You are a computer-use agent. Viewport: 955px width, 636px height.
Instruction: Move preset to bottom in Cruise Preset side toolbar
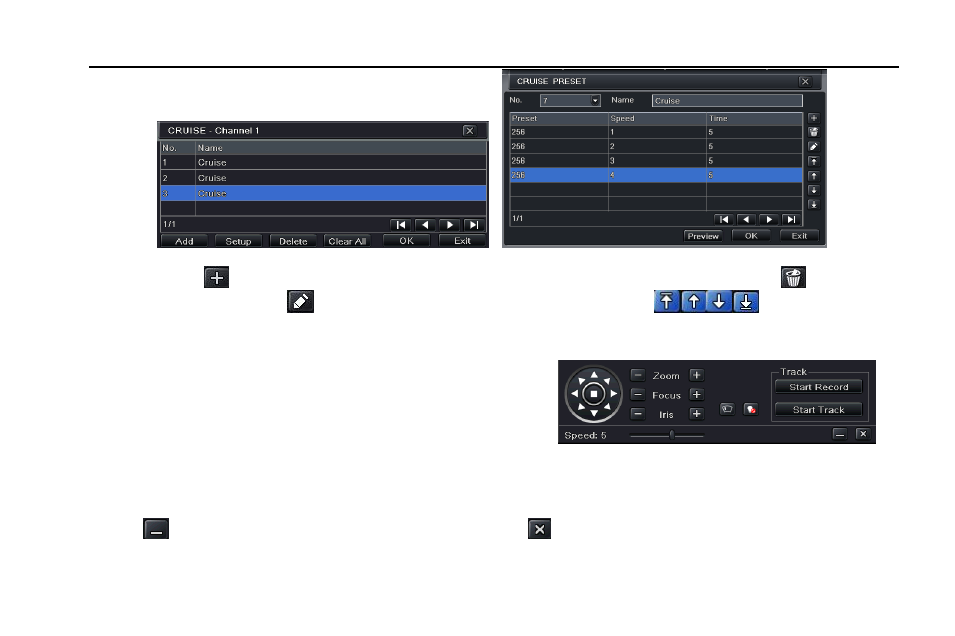point(814,205)
